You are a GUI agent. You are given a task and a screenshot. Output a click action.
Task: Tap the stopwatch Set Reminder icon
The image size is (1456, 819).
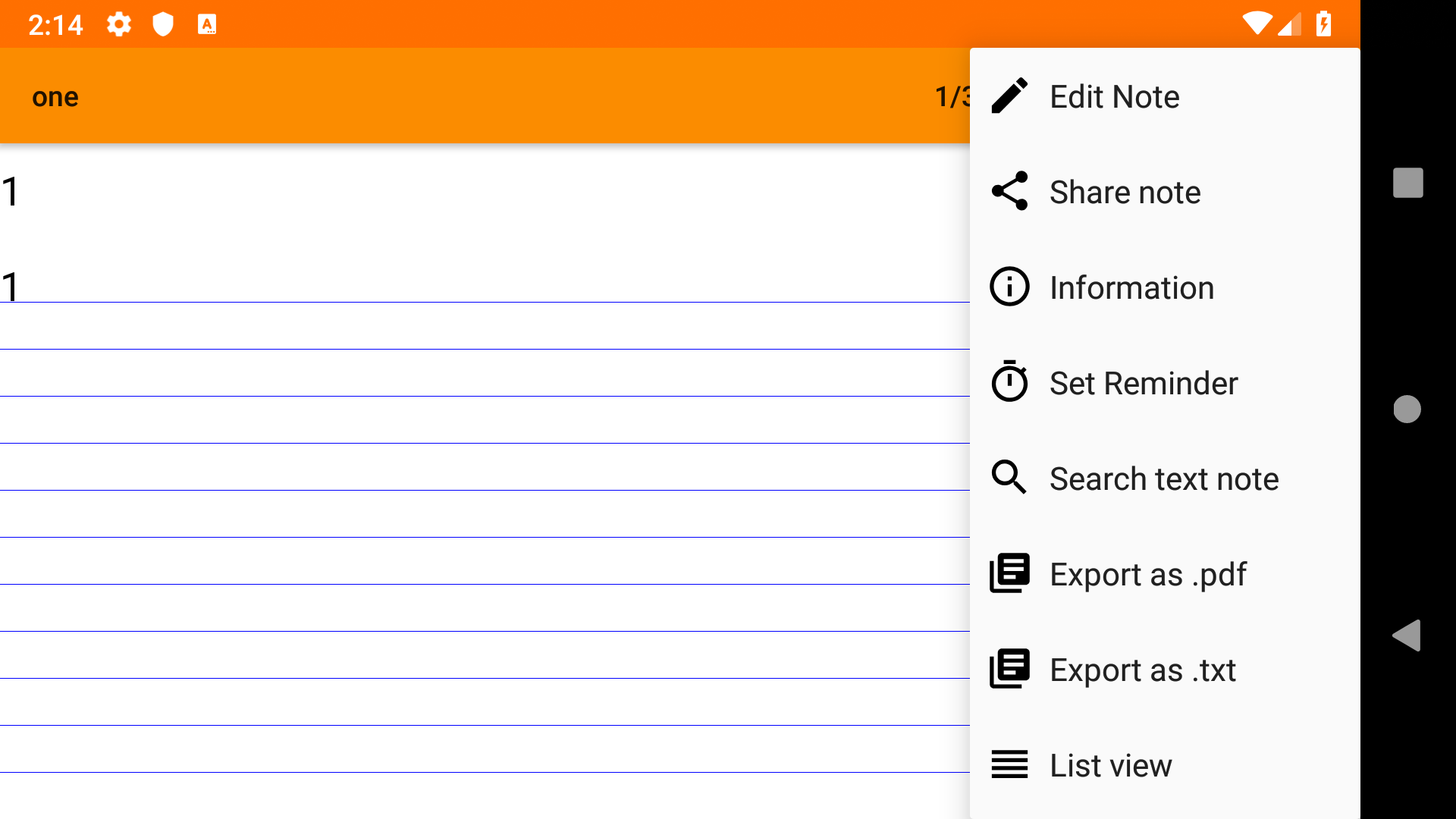click(x=1009, y=382)
